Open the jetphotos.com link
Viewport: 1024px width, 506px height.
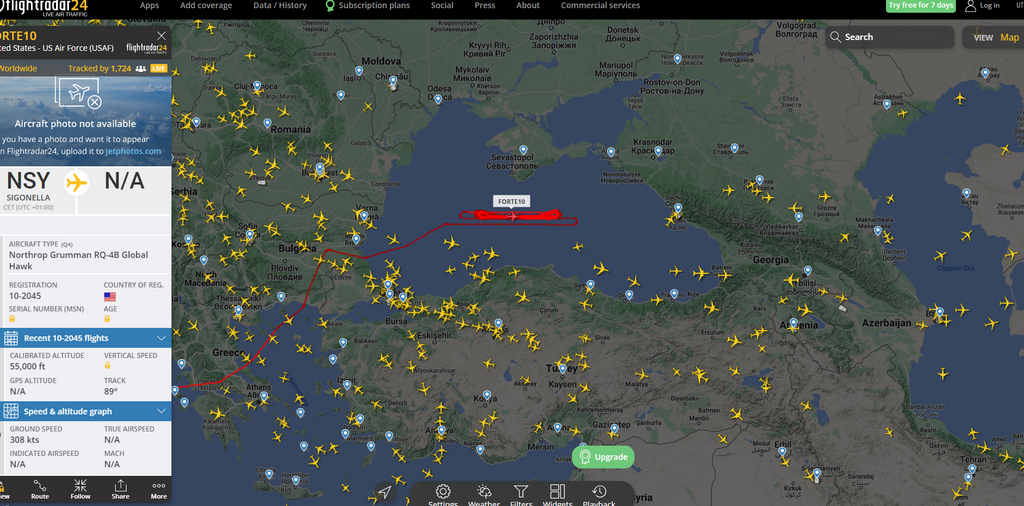pyautogui.click(x=133, y=151)
